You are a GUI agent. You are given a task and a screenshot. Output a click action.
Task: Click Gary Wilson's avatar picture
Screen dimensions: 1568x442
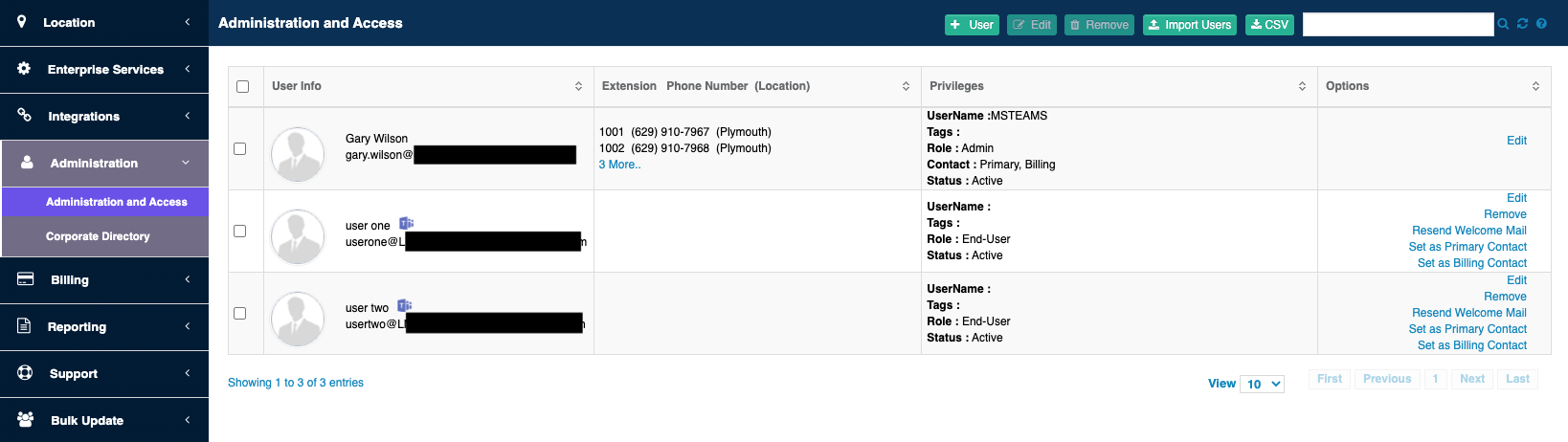298,154
